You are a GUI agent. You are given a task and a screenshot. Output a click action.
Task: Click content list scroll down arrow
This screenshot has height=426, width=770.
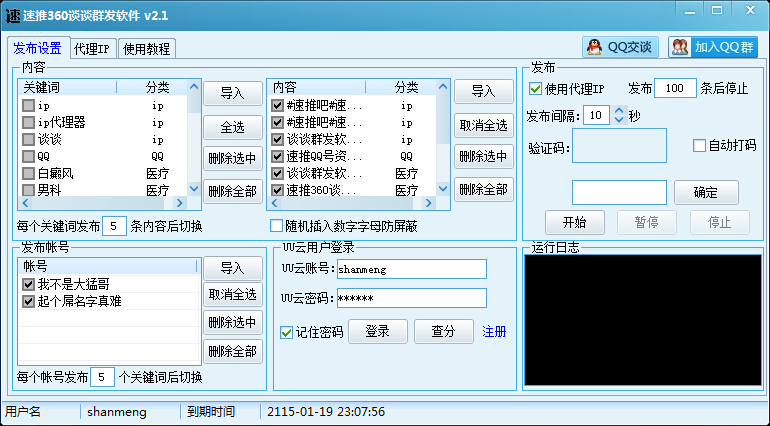tap(443, 189)
